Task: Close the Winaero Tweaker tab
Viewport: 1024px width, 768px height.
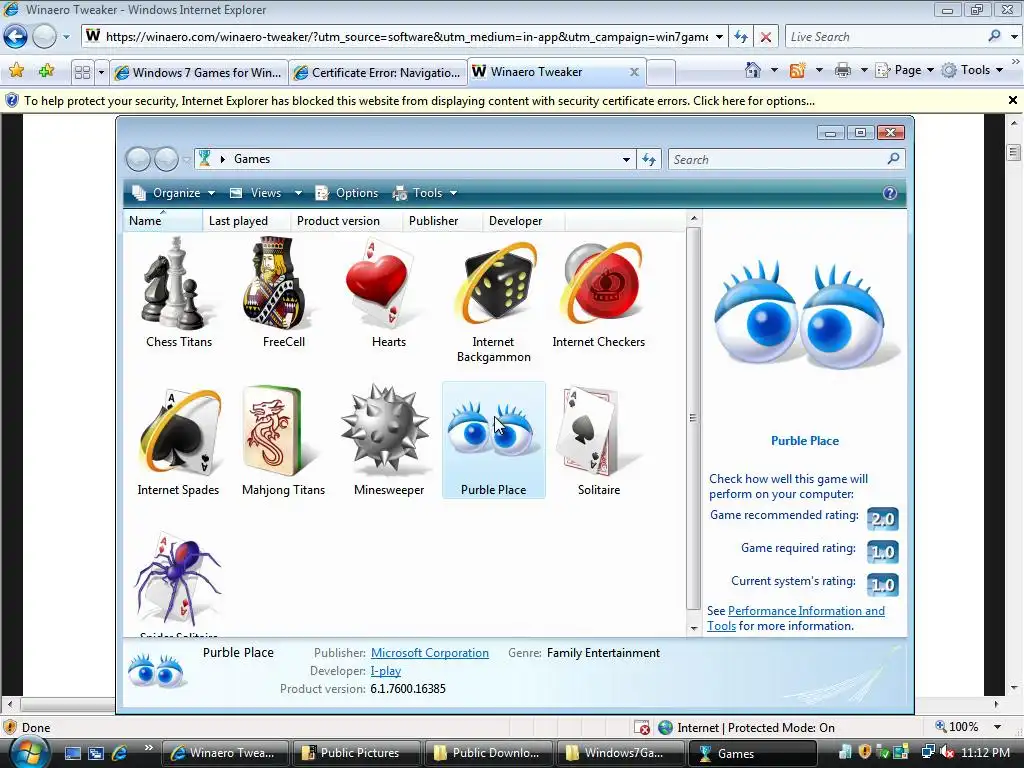Action: coord(634,72)
